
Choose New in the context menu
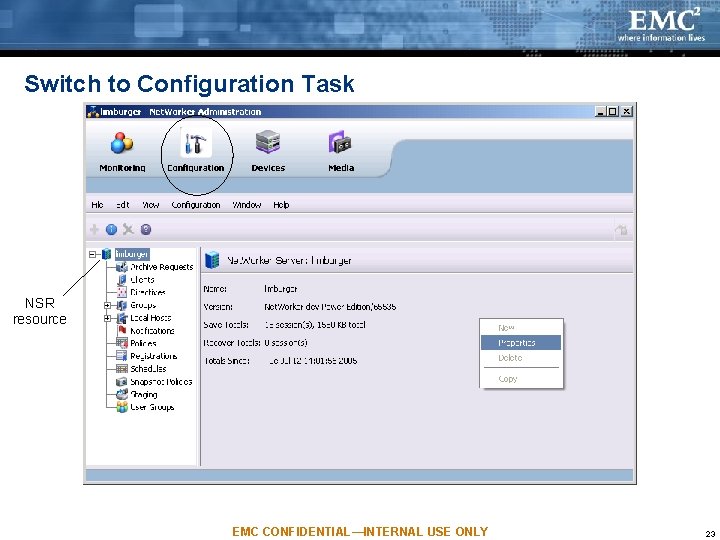(x=521, y=328)
